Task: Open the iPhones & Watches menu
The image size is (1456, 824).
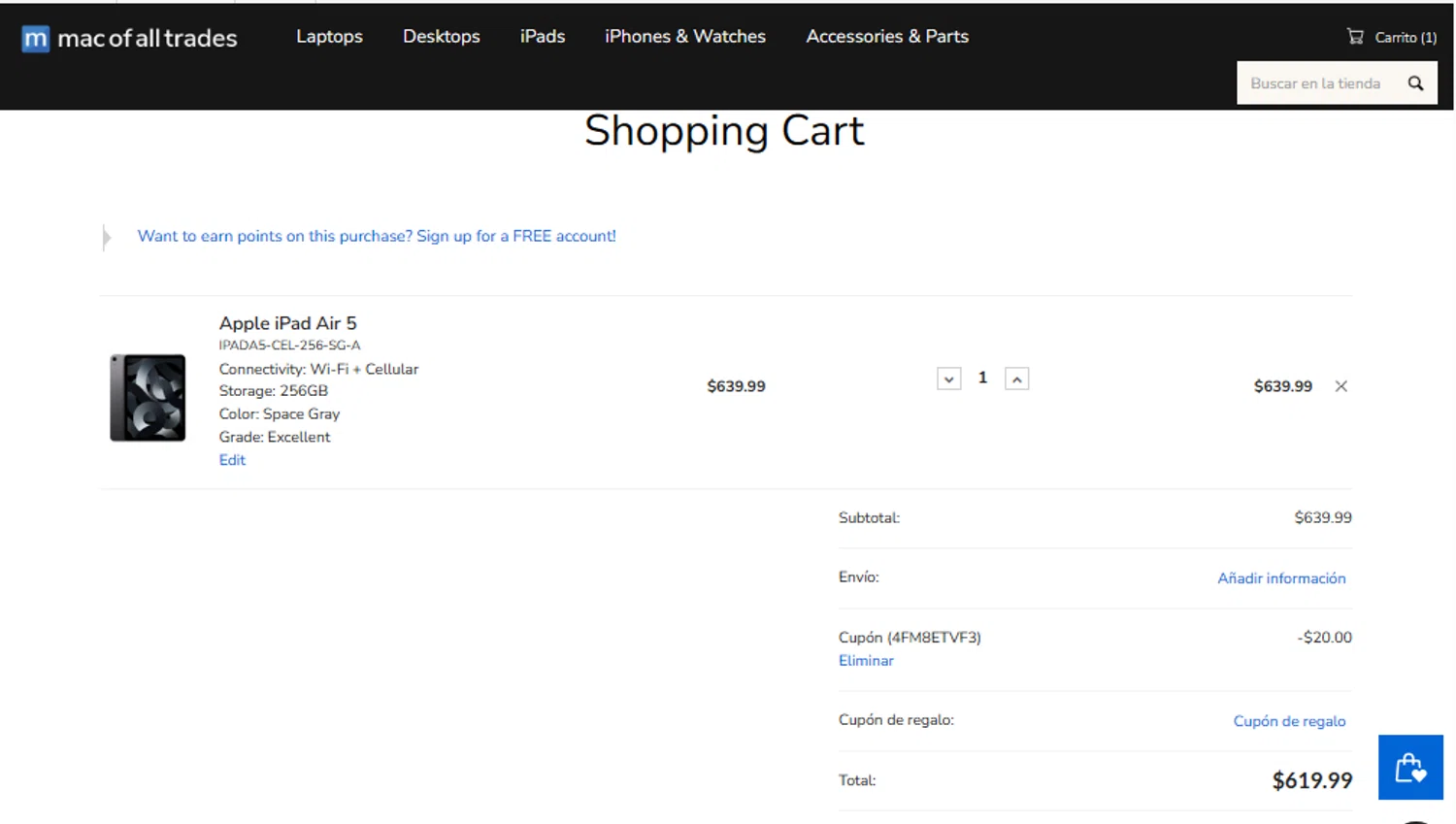Action: [685, 37]
